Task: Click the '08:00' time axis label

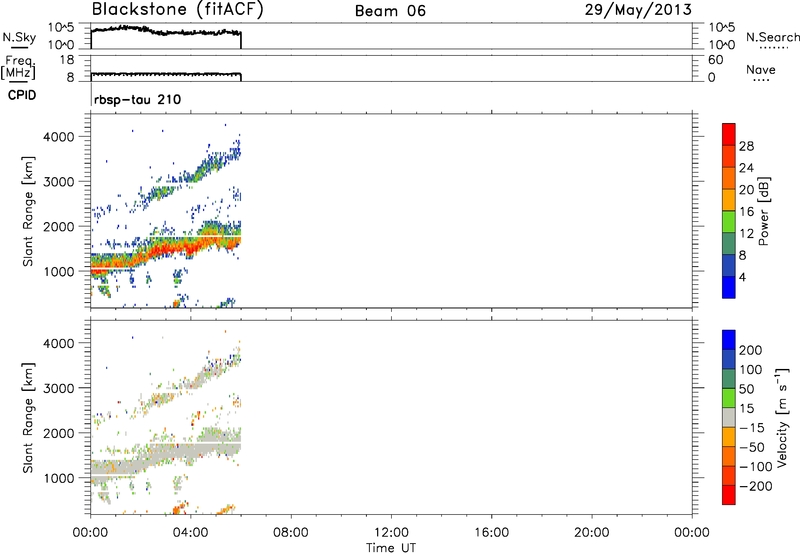Action: point(291,533)
